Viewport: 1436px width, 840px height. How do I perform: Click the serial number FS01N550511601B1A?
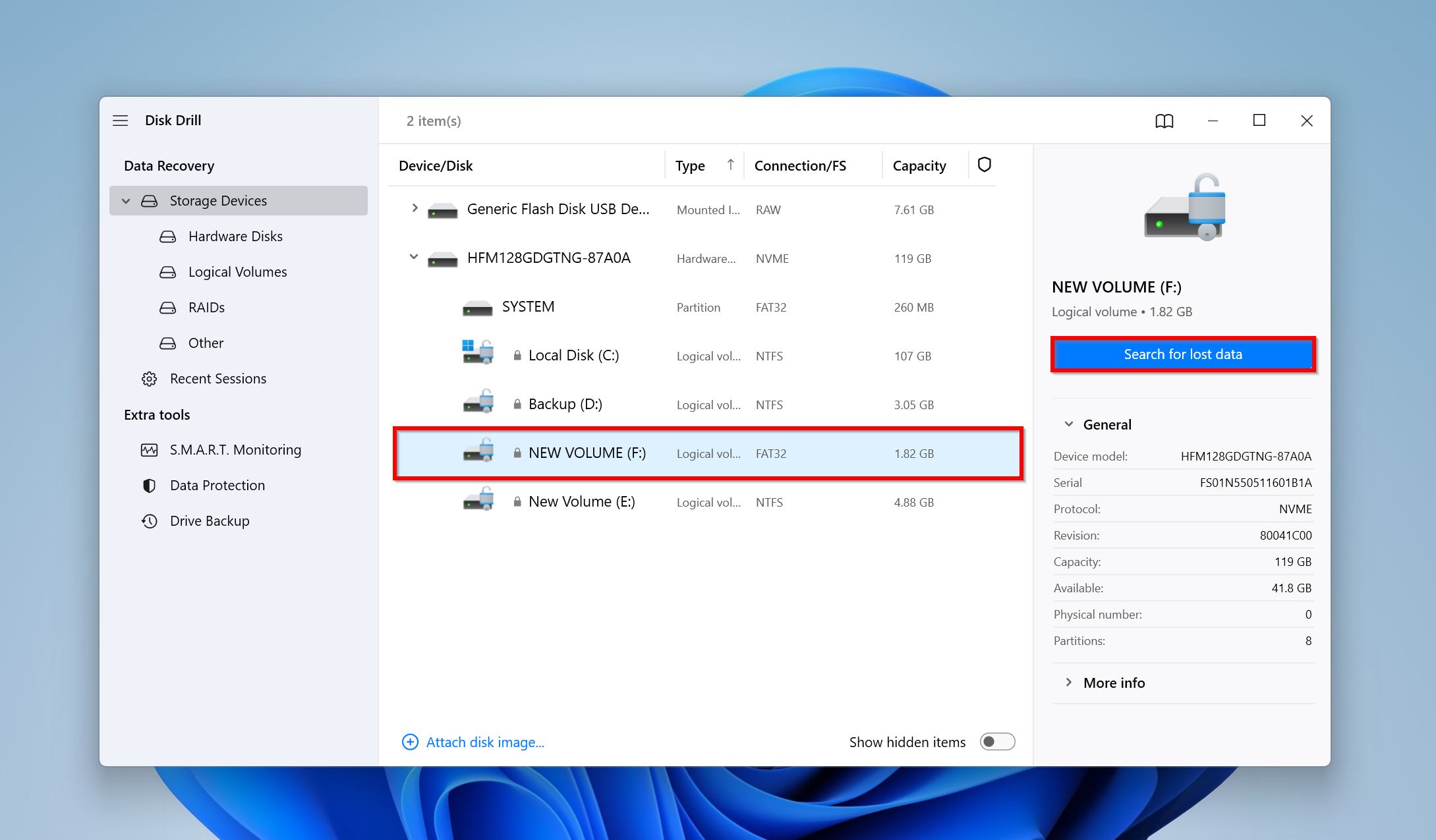(1255, 483)
